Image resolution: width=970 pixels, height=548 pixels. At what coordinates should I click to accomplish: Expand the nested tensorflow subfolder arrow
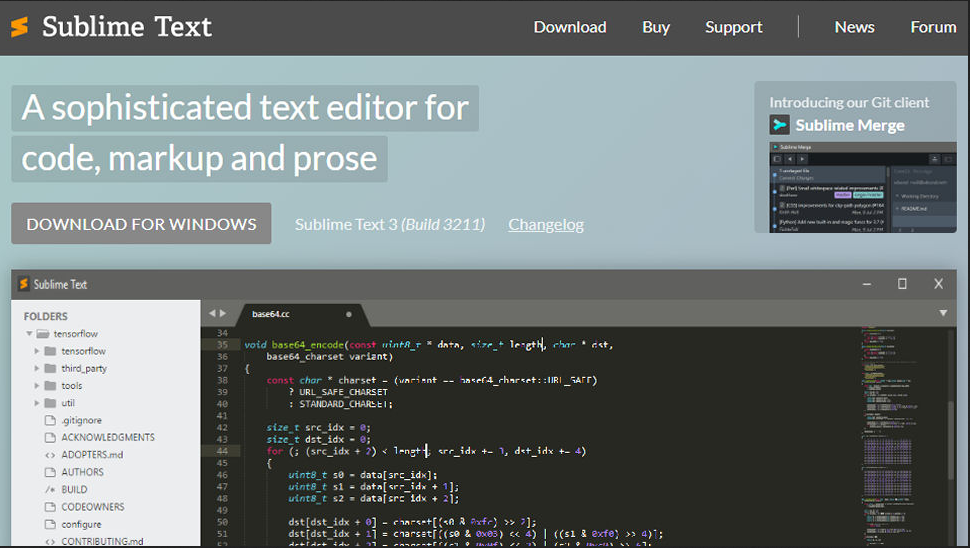[x=36, y=351]
